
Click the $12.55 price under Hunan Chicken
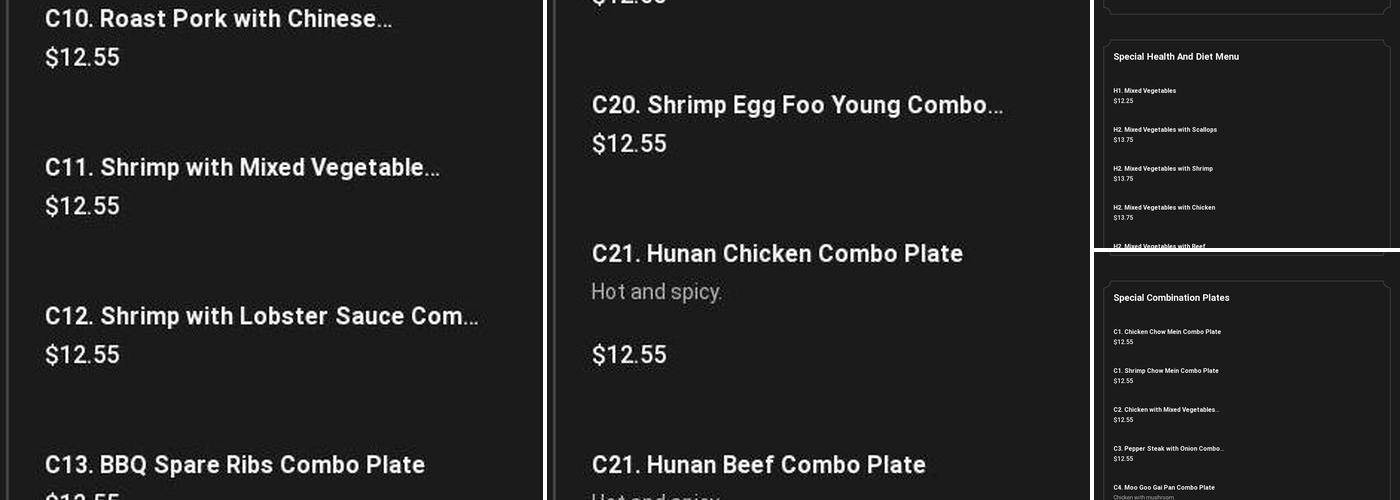click(x=629, y=355)
